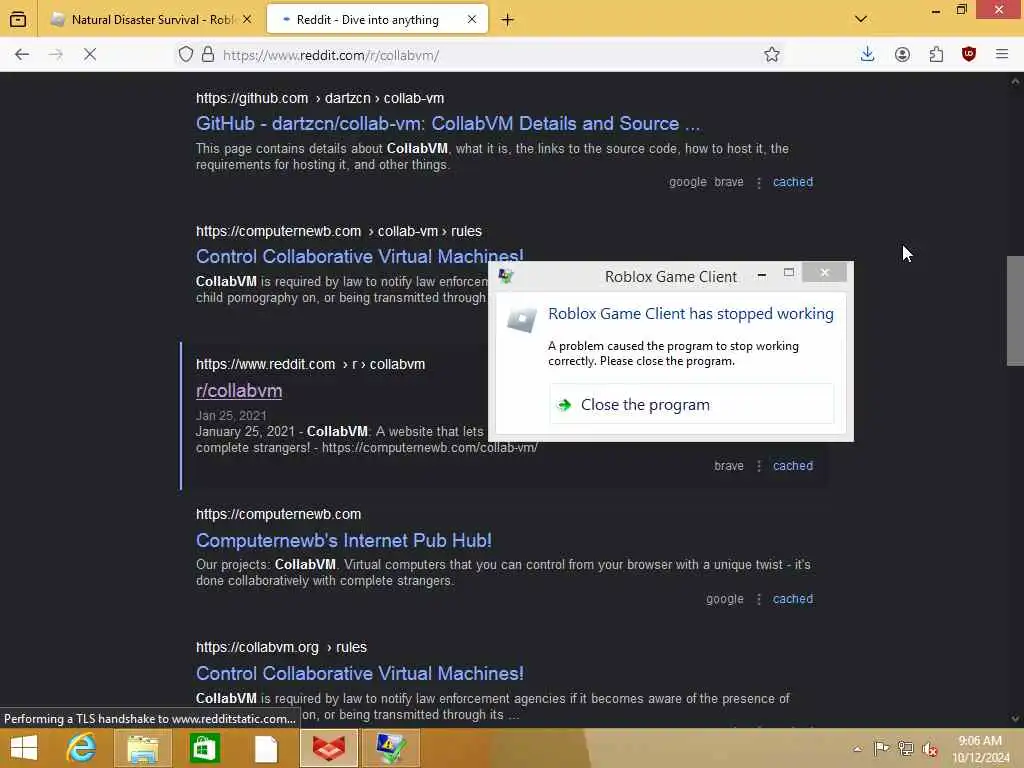Switch to Natural Disaster Survival tab
Viewport: 1024px width, 768px height.
pyautogui.click(x=152, y=20)
